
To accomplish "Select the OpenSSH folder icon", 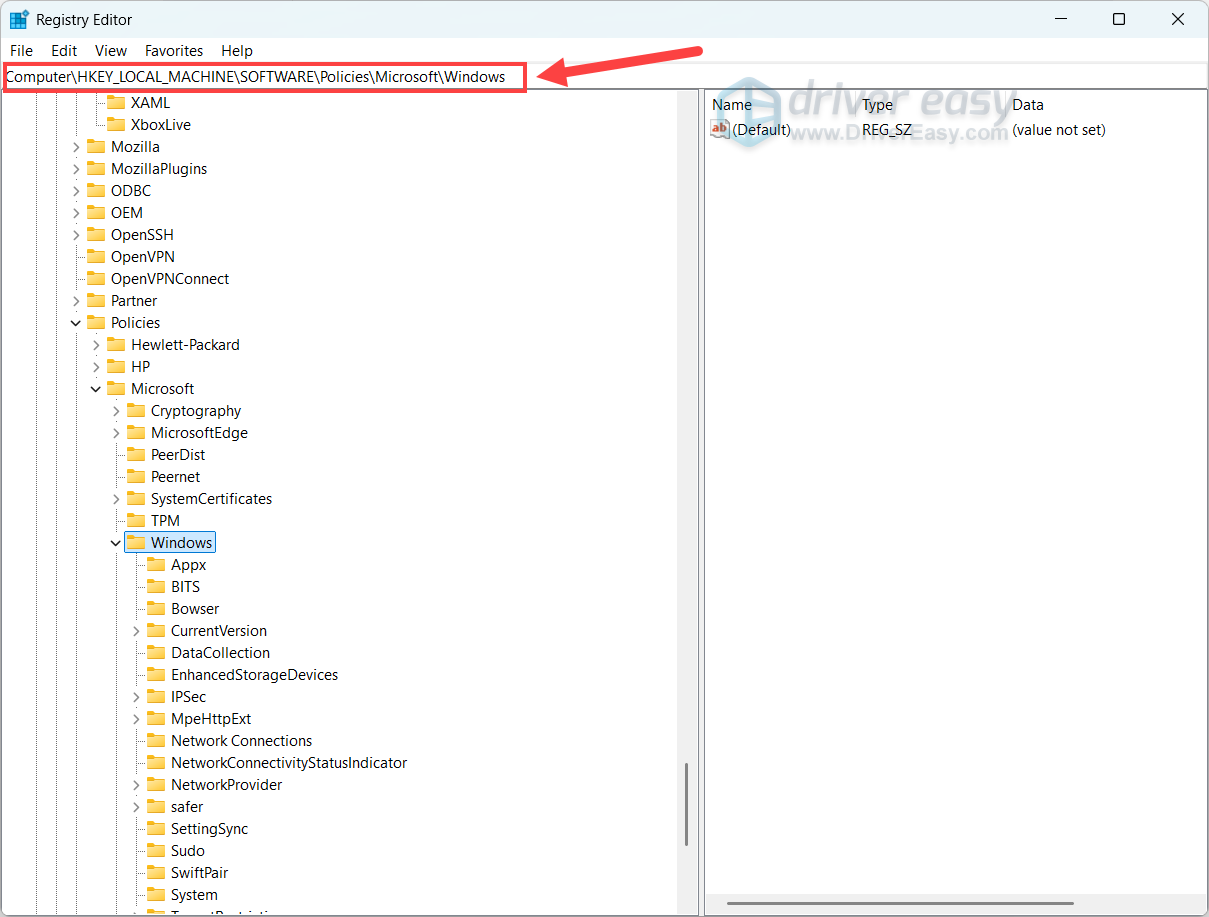I will click(x=96, y=234).
